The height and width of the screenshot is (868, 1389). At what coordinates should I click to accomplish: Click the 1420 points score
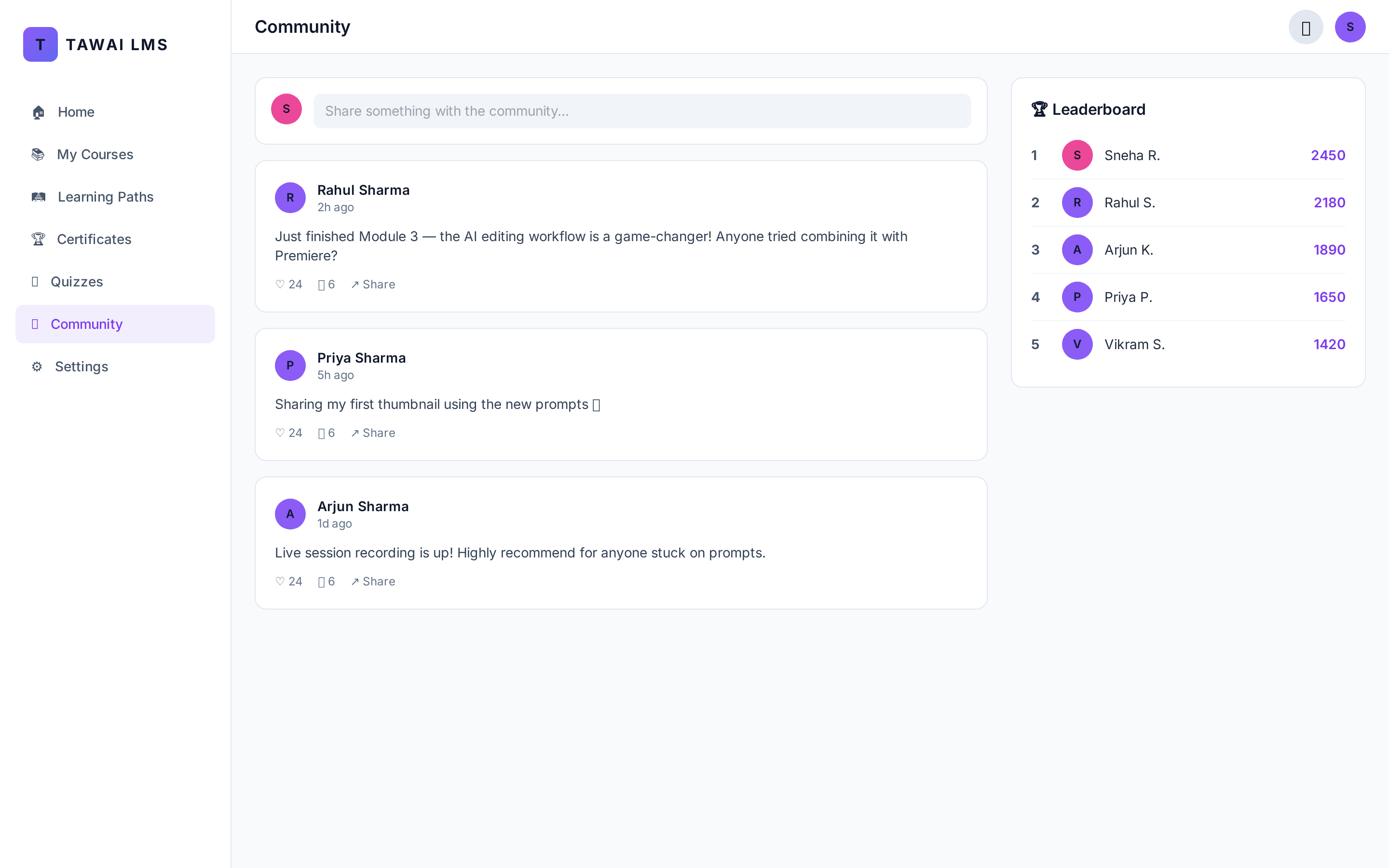point(1329,344)
